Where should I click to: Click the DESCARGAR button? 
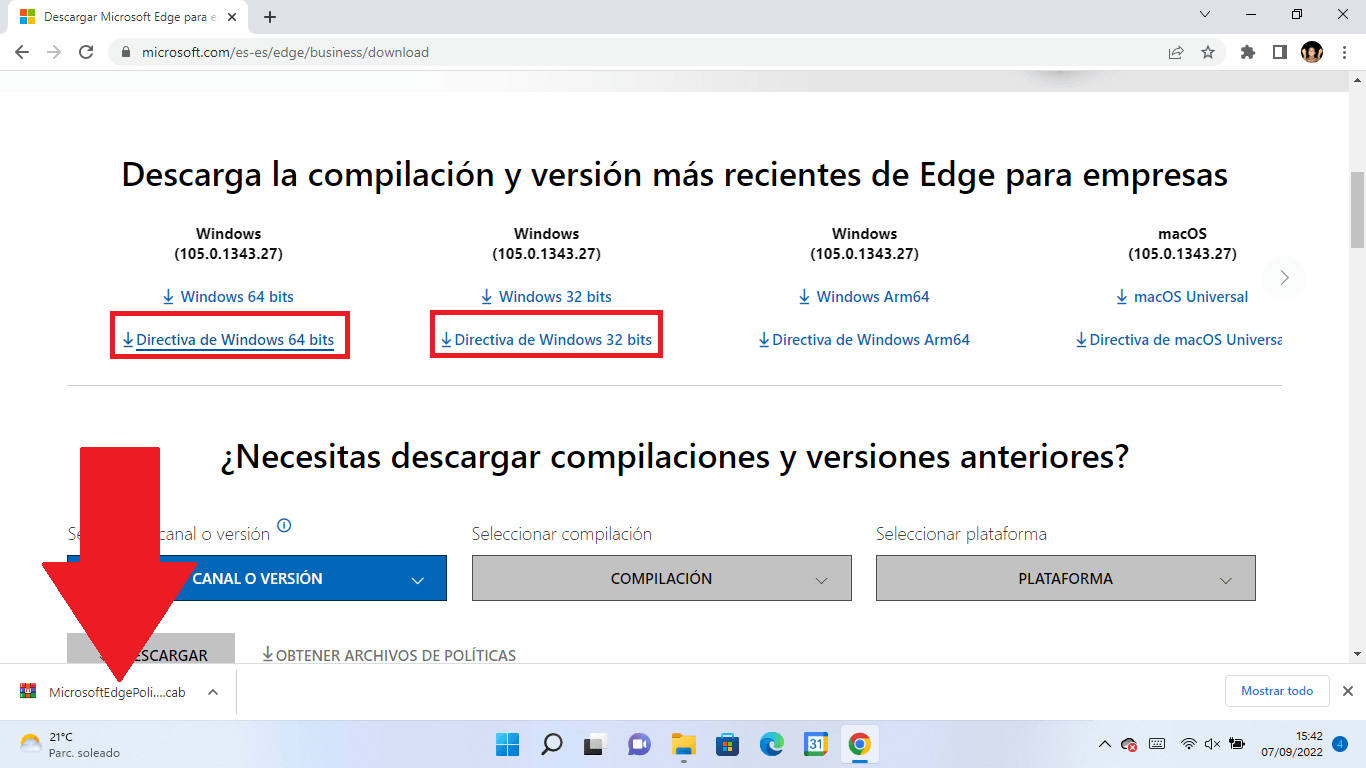[151, 648]
